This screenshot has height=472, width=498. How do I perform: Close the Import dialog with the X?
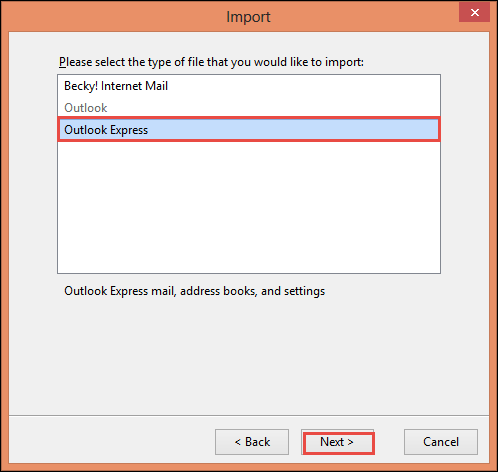[474, 13]
